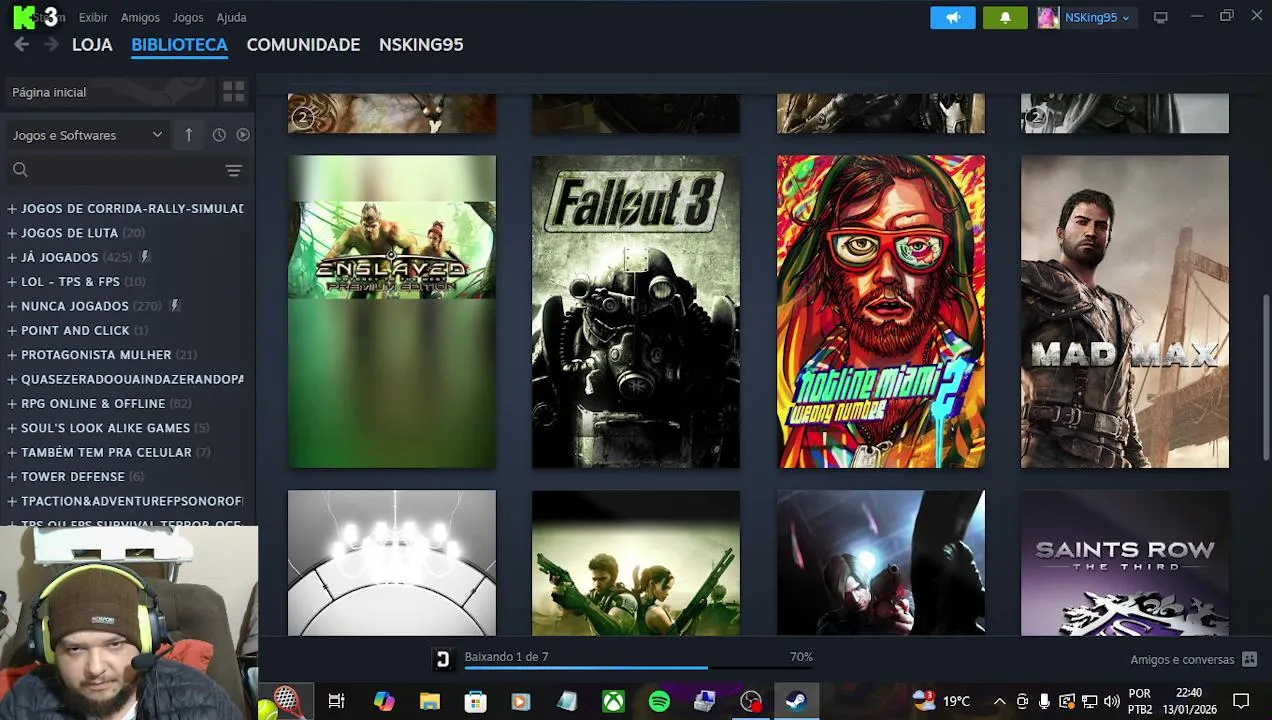Screen dimensions: 1272x720
Task: Open the friends chat grid icon
Action: (1249, 659)
